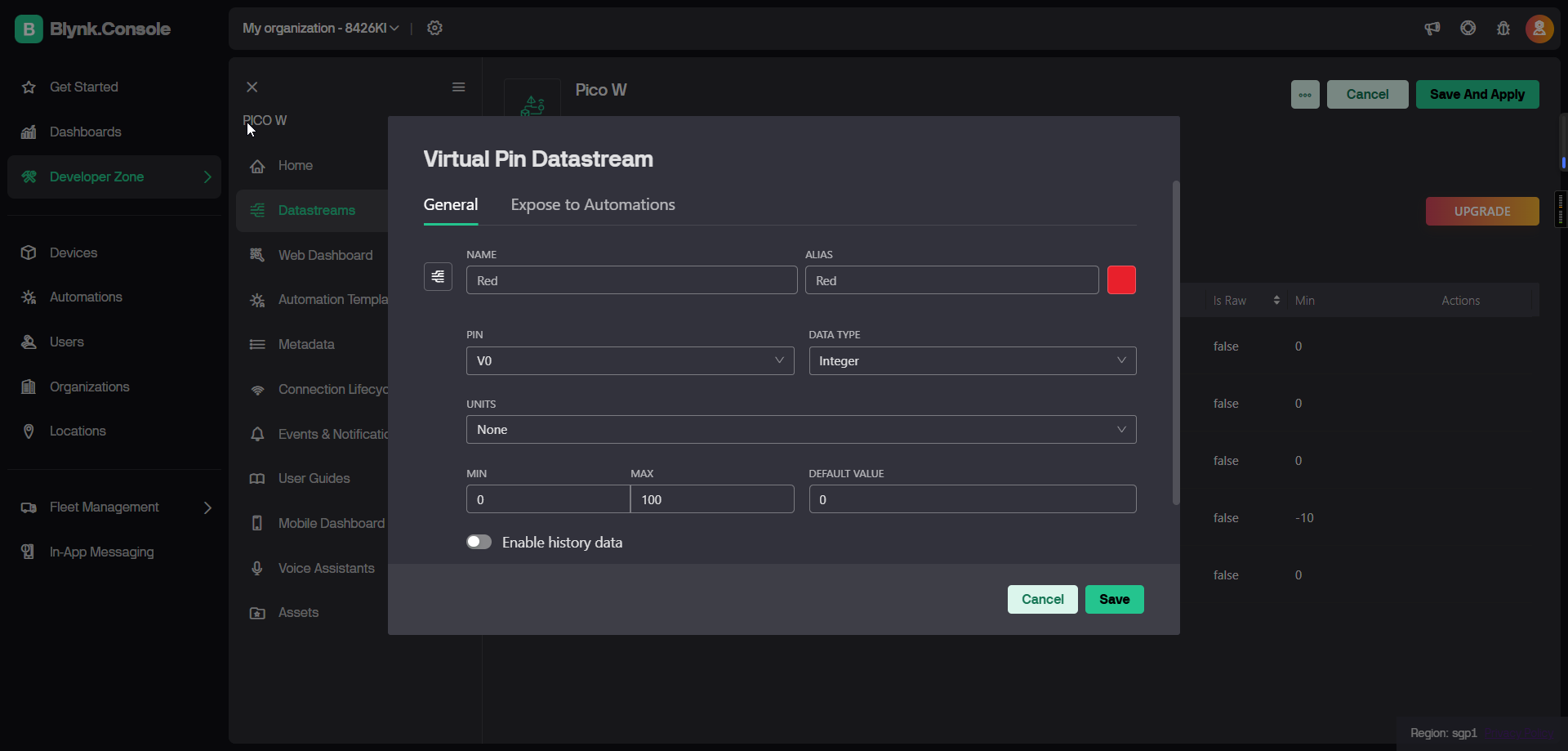The height and width of the screenshot is (751, 1568).
Task: Click the Home house icon
Action: [257, 166]
